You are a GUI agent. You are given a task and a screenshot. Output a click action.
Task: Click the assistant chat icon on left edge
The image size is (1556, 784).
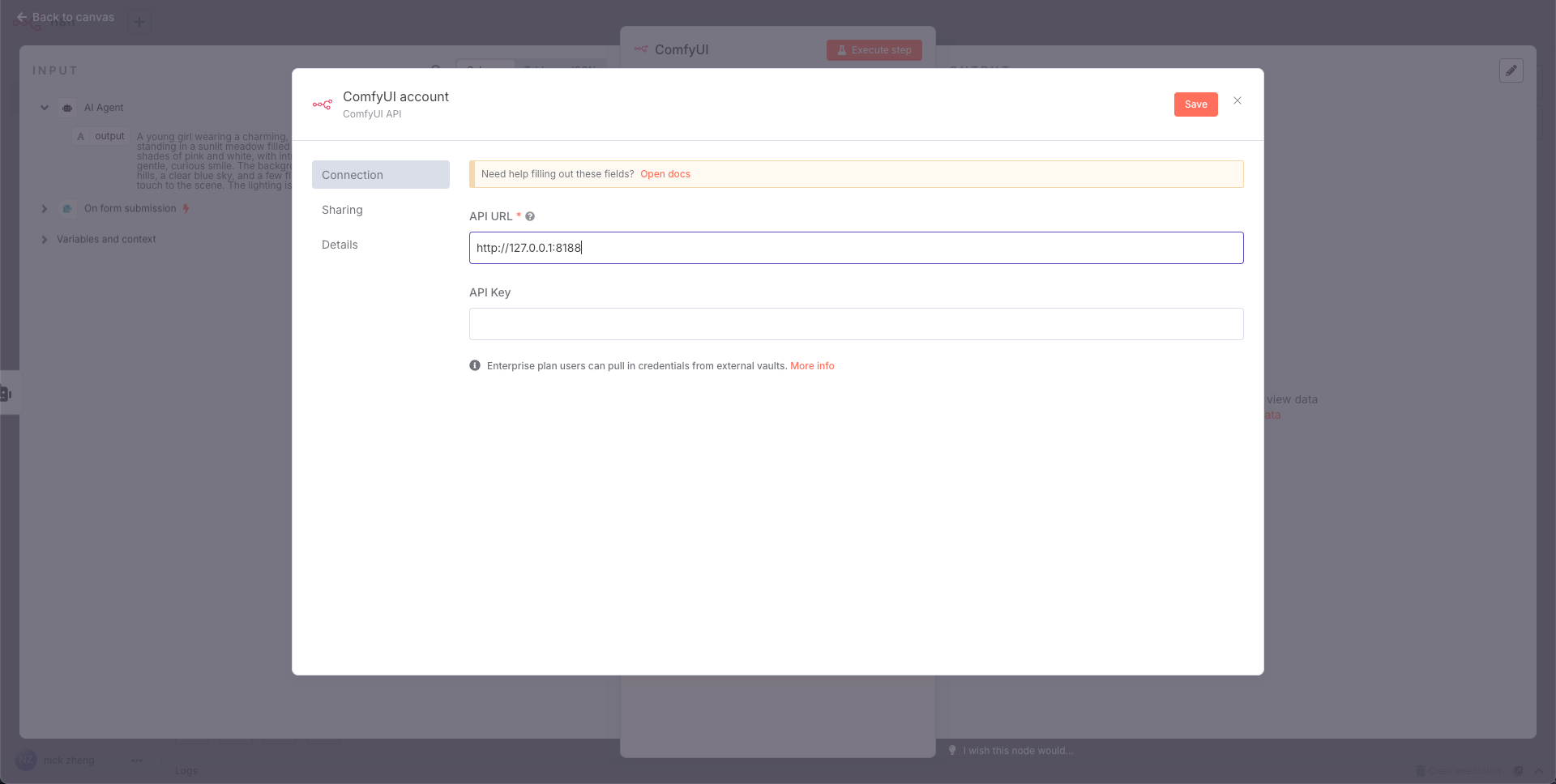(6, 394)
